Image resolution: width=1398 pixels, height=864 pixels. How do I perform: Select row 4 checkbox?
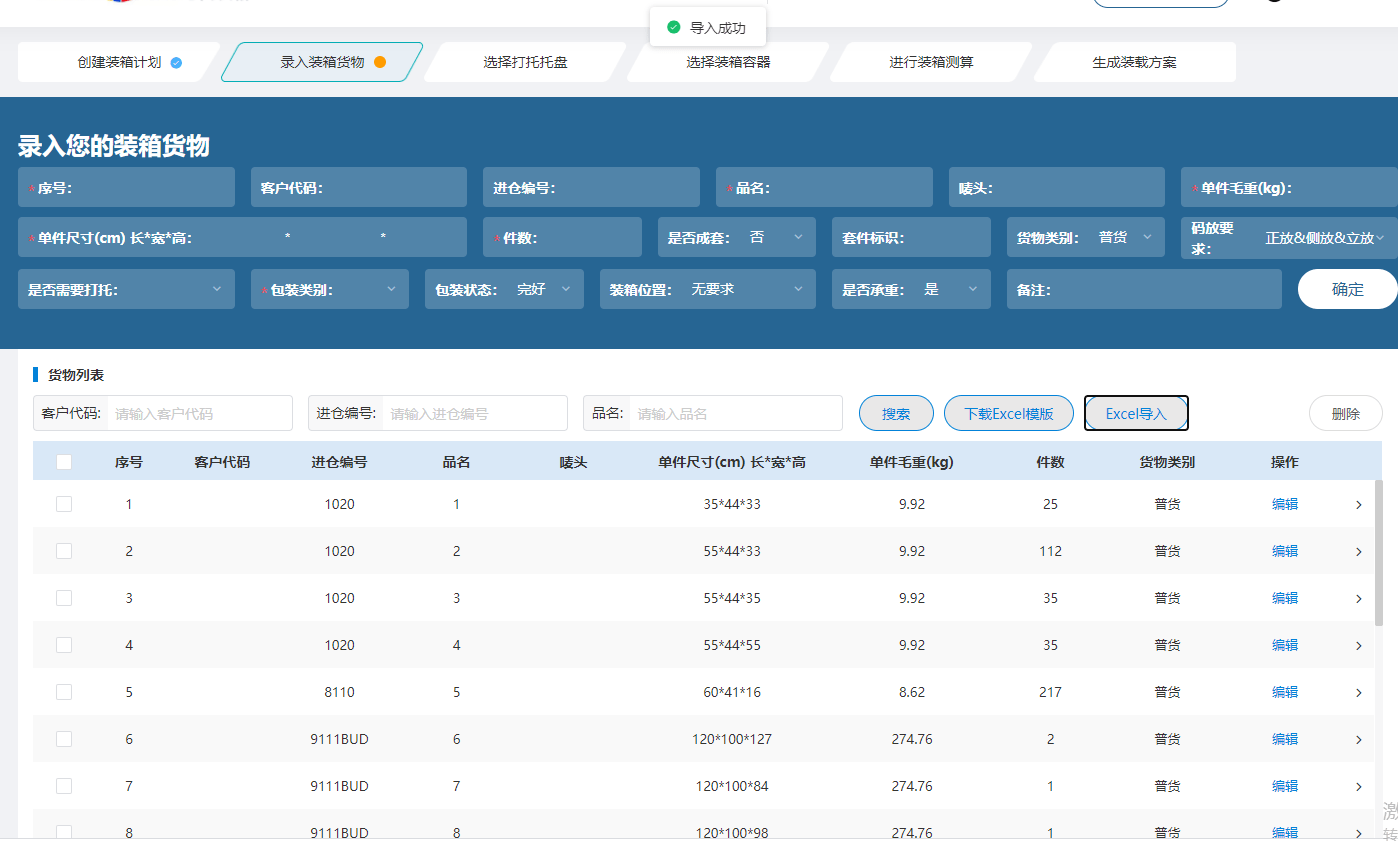[64, 645]
